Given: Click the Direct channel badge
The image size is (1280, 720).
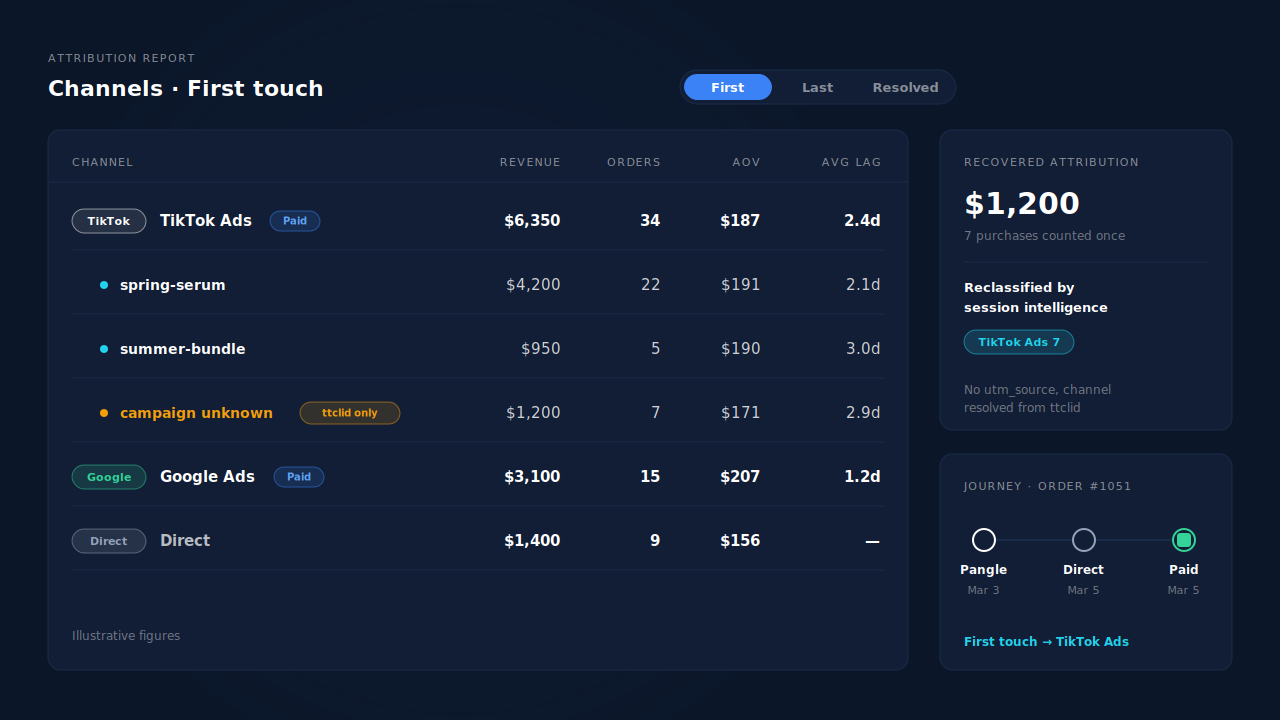Looking at the screenshot, I should pos(109,541).
